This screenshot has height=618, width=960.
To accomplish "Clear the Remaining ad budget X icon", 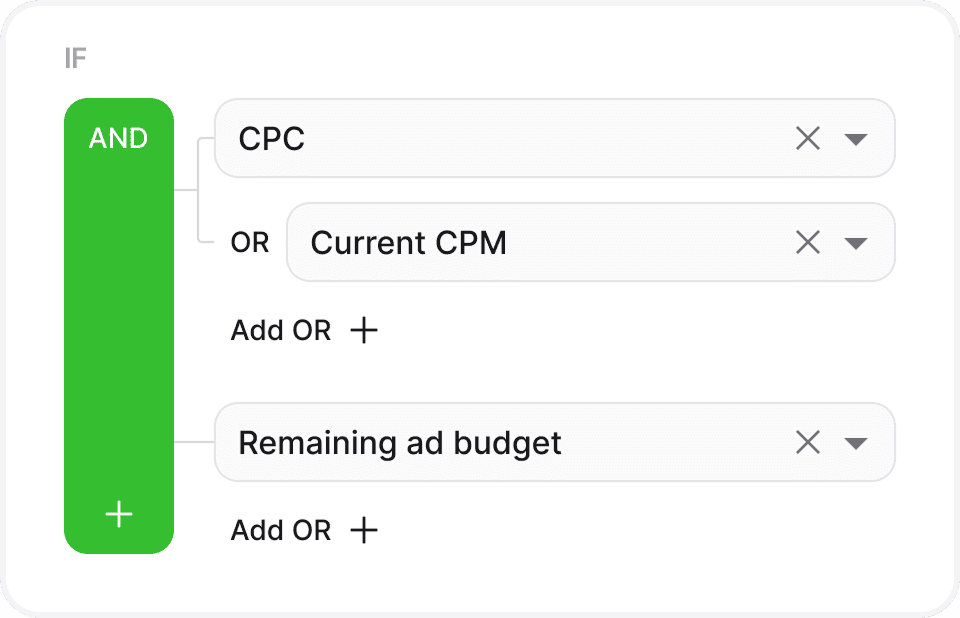I will [808, 442].
